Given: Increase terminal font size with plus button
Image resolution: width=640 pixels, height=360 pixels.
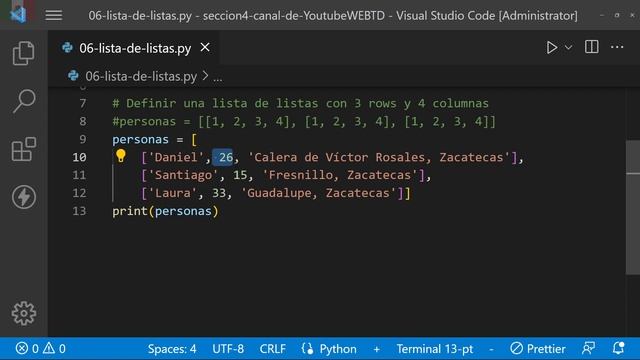Looking at the screenshot, I should point(376,349).
